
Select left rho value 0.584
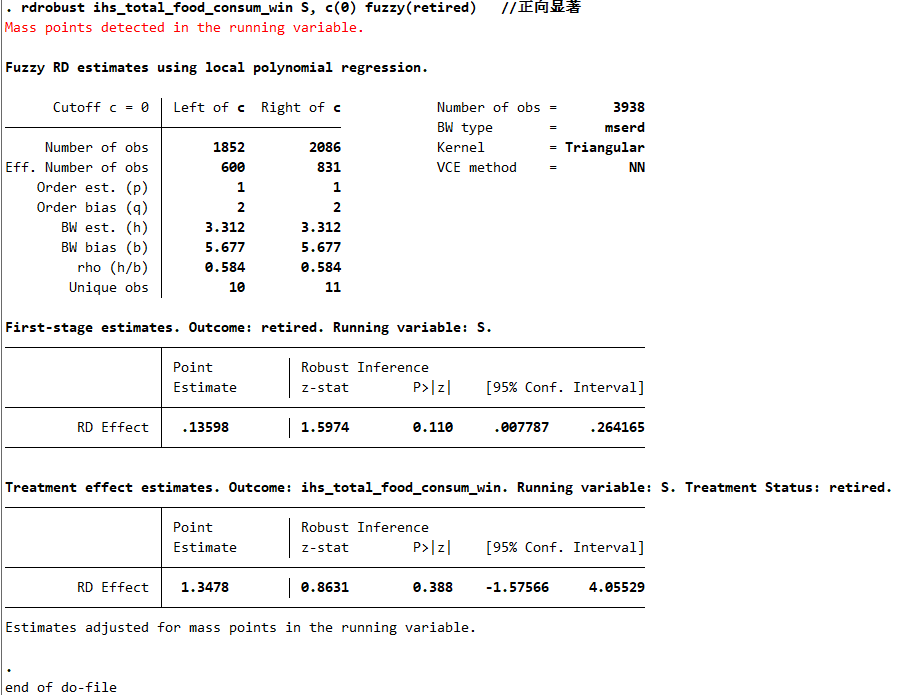click(x=225, y=268)
